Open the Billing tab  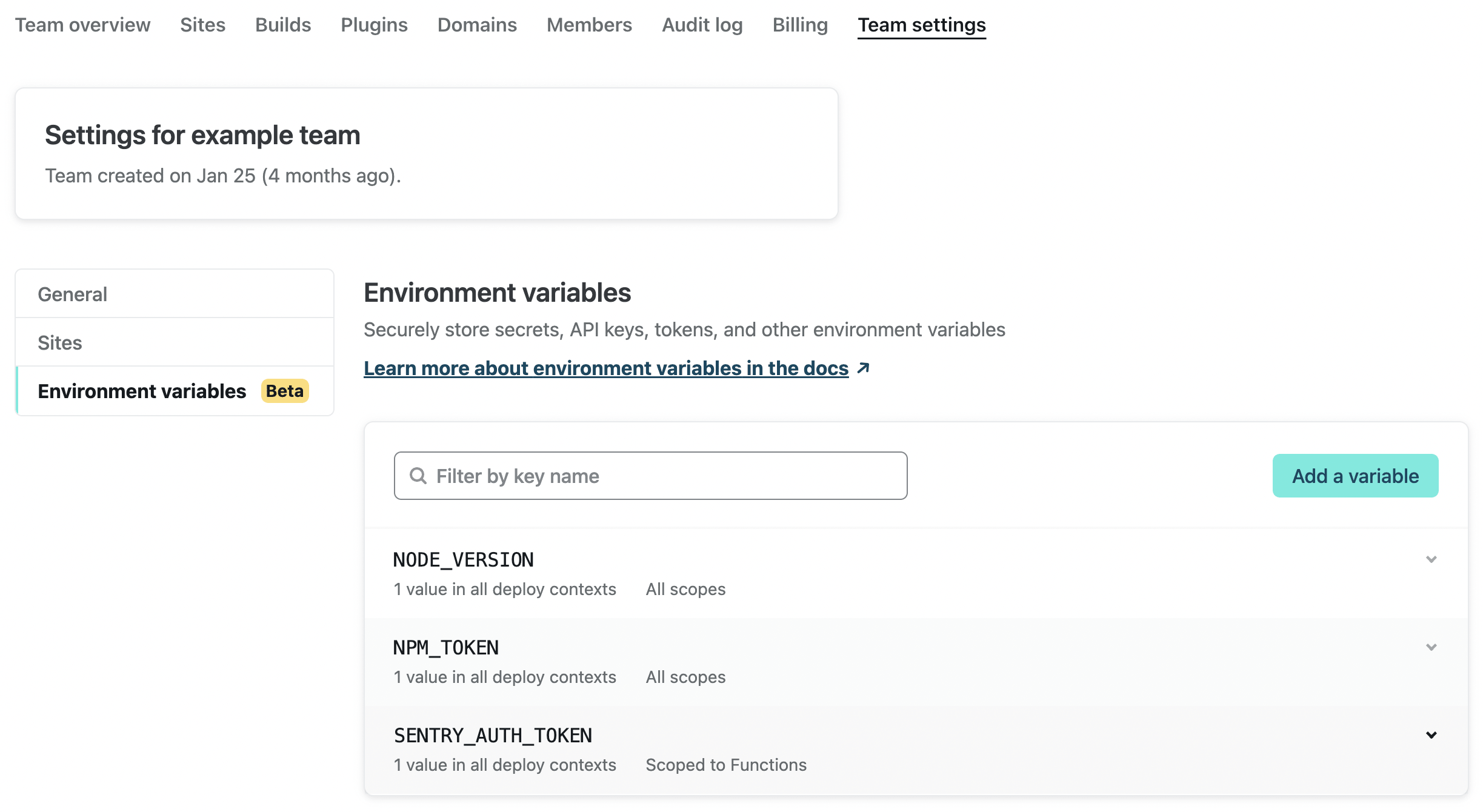[800, 25]
